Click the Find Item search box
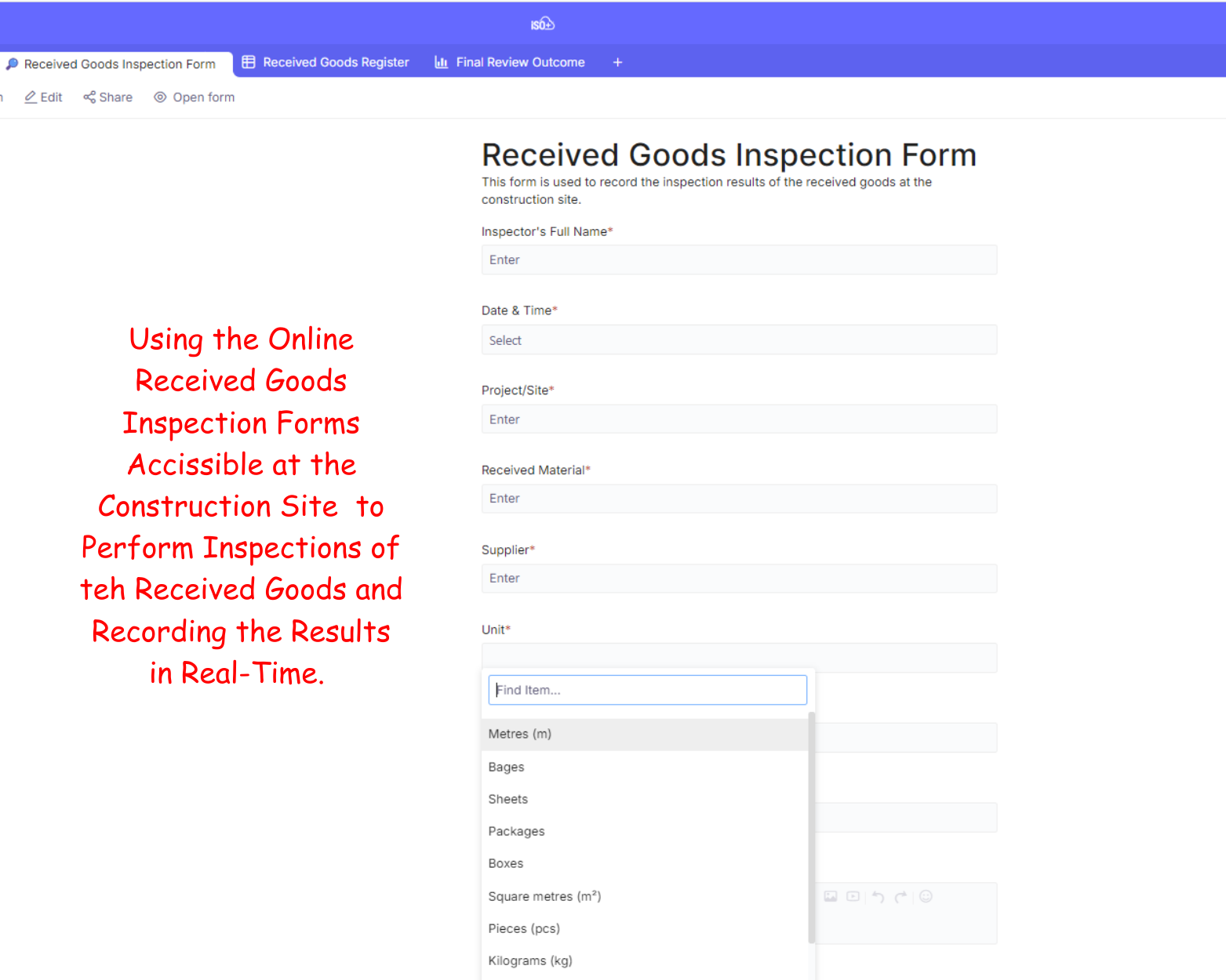 pyautogui.click(x=647, y=690)
